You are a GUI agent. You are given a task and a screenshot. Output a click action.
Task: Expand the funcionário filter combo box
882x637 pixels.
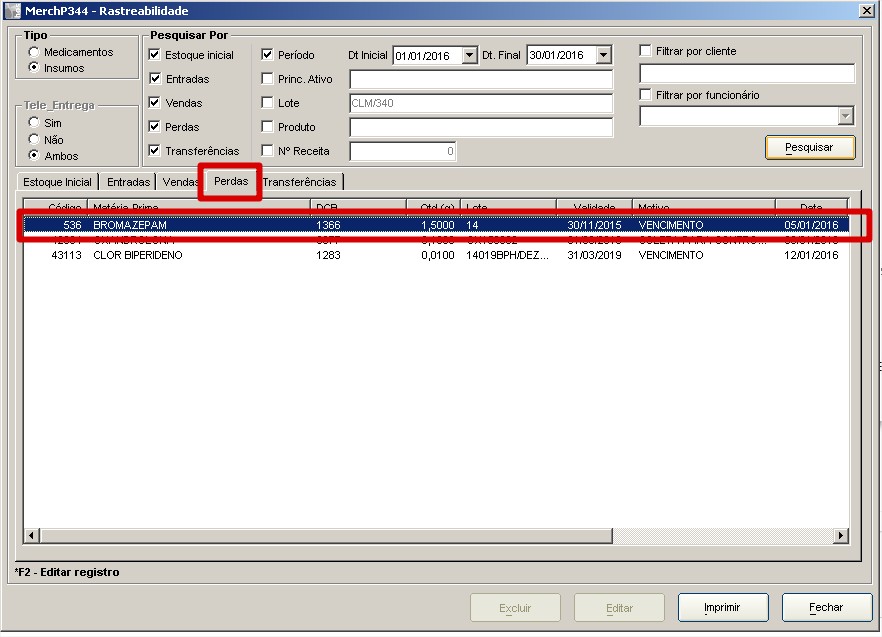846,117
